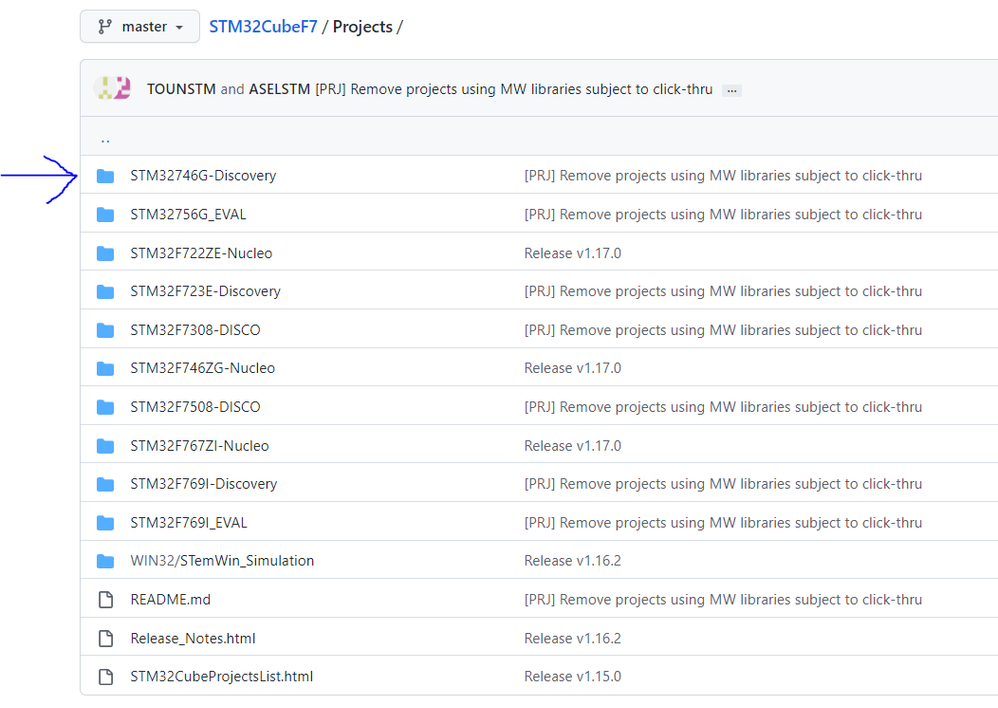Click folder icon for STM32F769I-Discovery
998x708 pixels.
(105, 485)
